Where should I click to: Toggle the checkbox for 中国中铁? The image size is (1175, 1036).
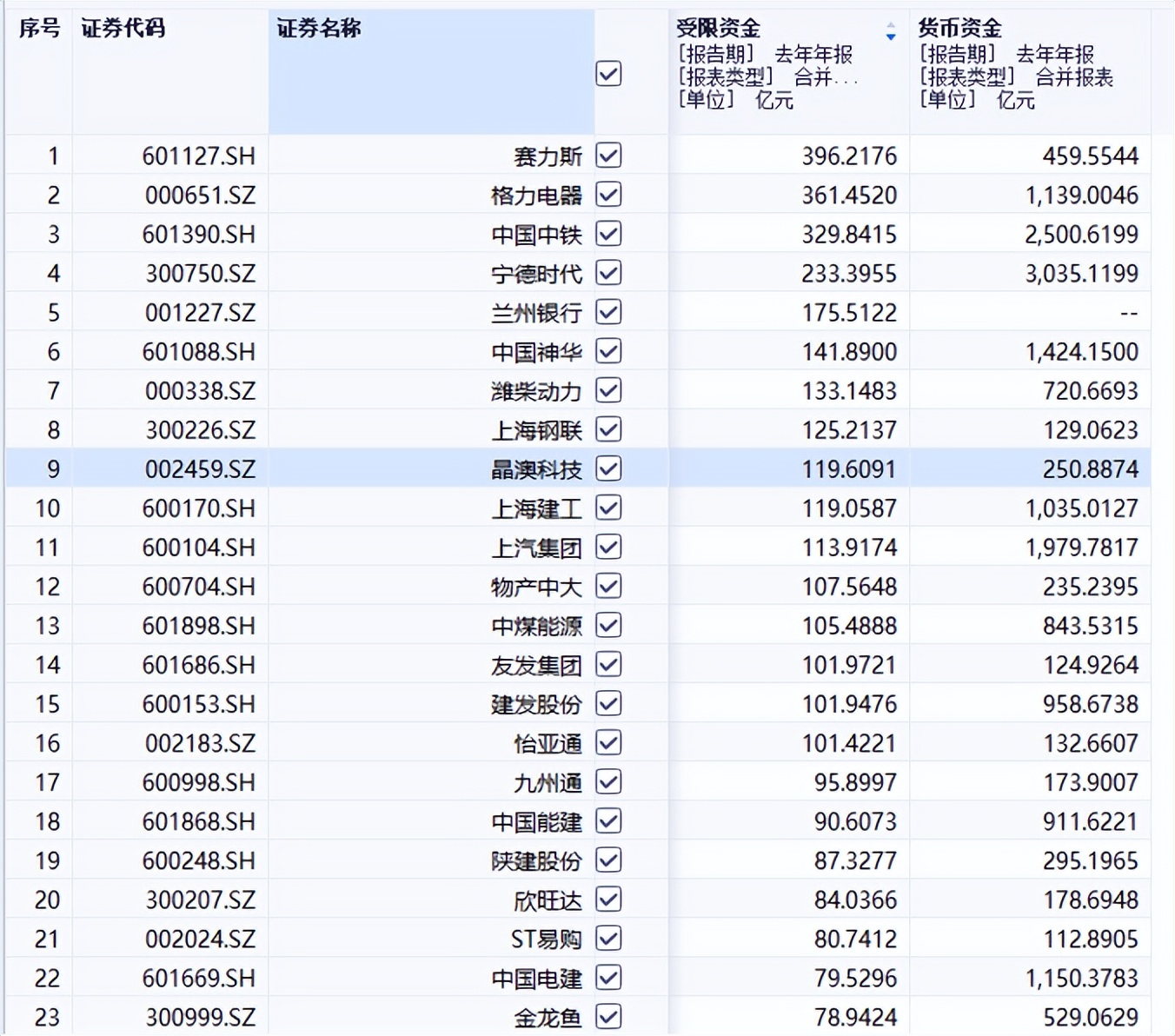click(x=608, y=234)
